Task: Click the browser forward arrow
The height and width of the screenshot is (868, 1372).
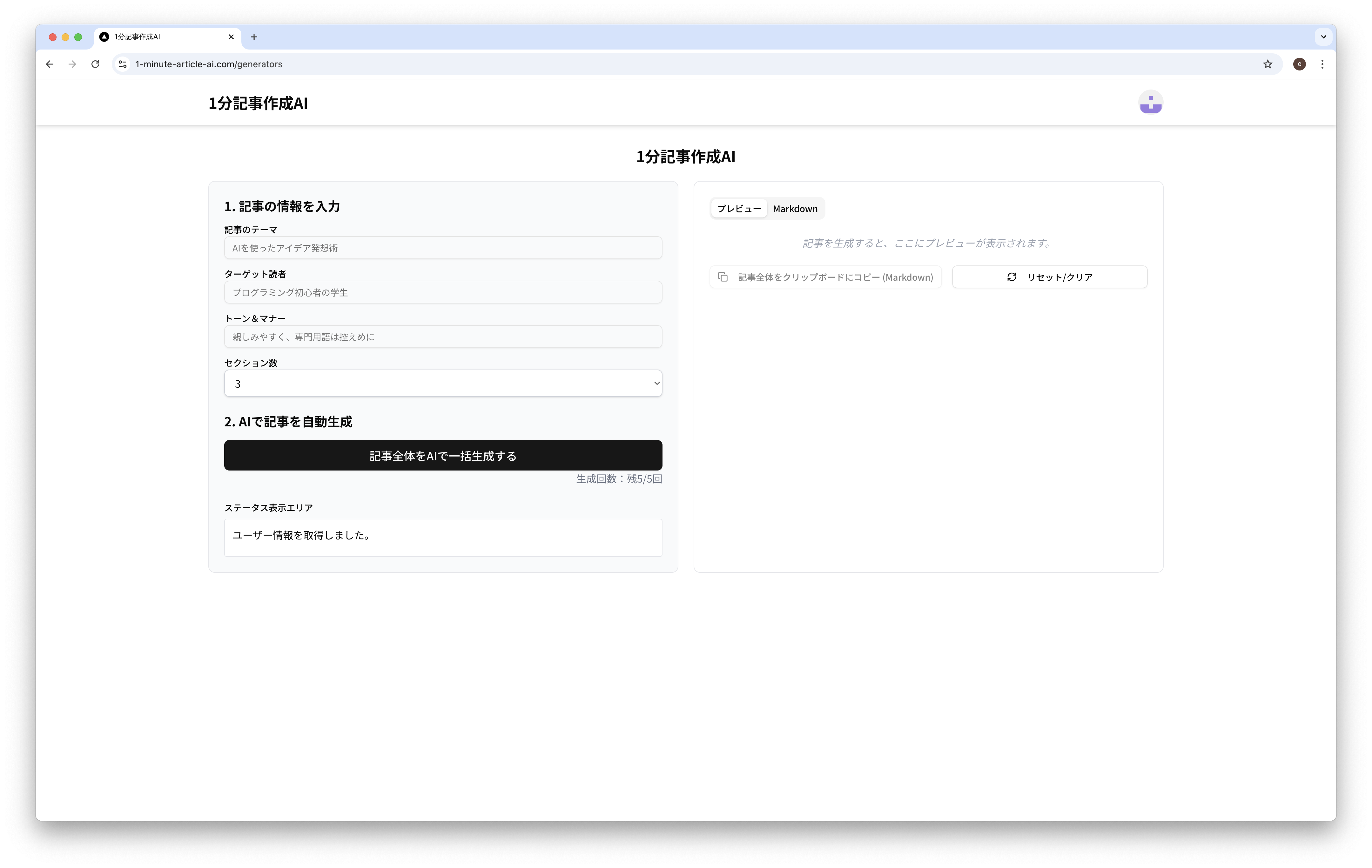Action: coord(72,64)
